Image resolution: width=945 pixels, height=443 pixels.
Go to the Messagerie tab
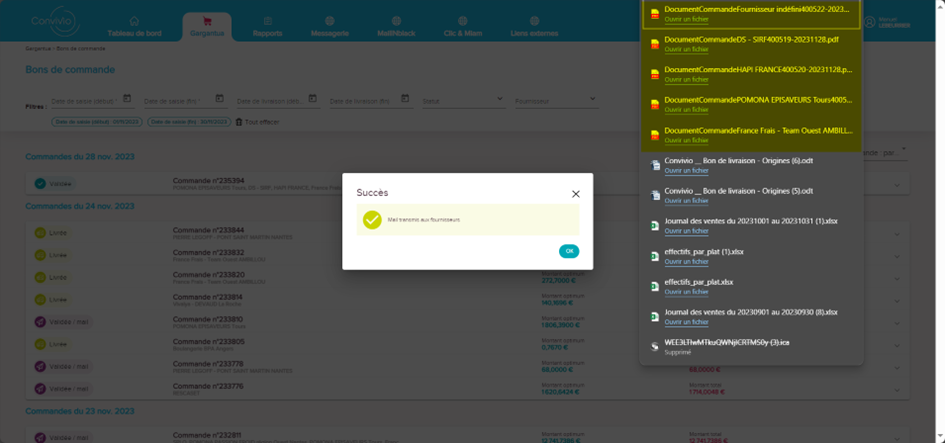pos(330,27)
